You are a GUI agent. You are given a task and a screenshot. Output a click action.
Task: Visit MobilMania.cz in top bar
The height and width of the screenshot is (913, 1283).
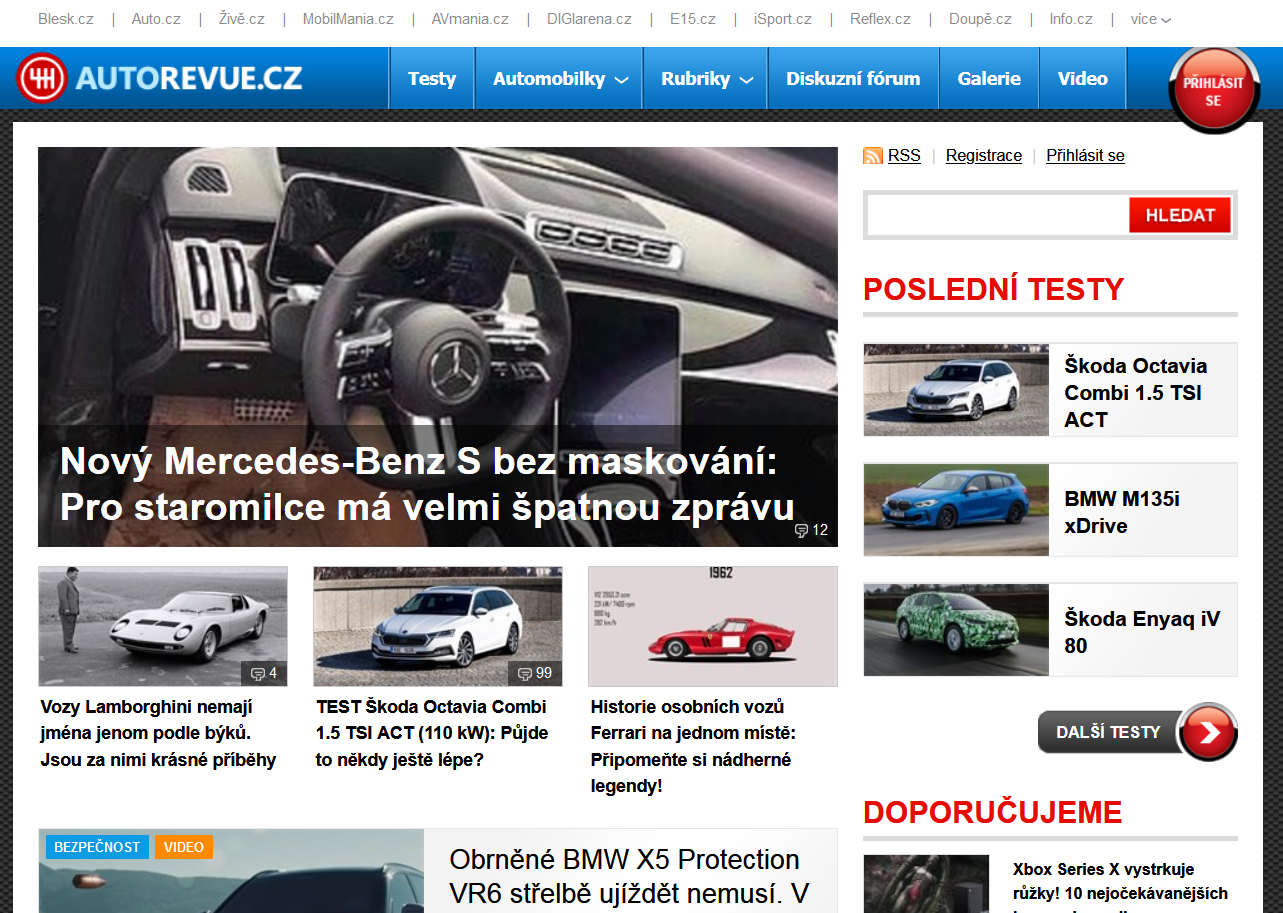(x=348, y=19)
